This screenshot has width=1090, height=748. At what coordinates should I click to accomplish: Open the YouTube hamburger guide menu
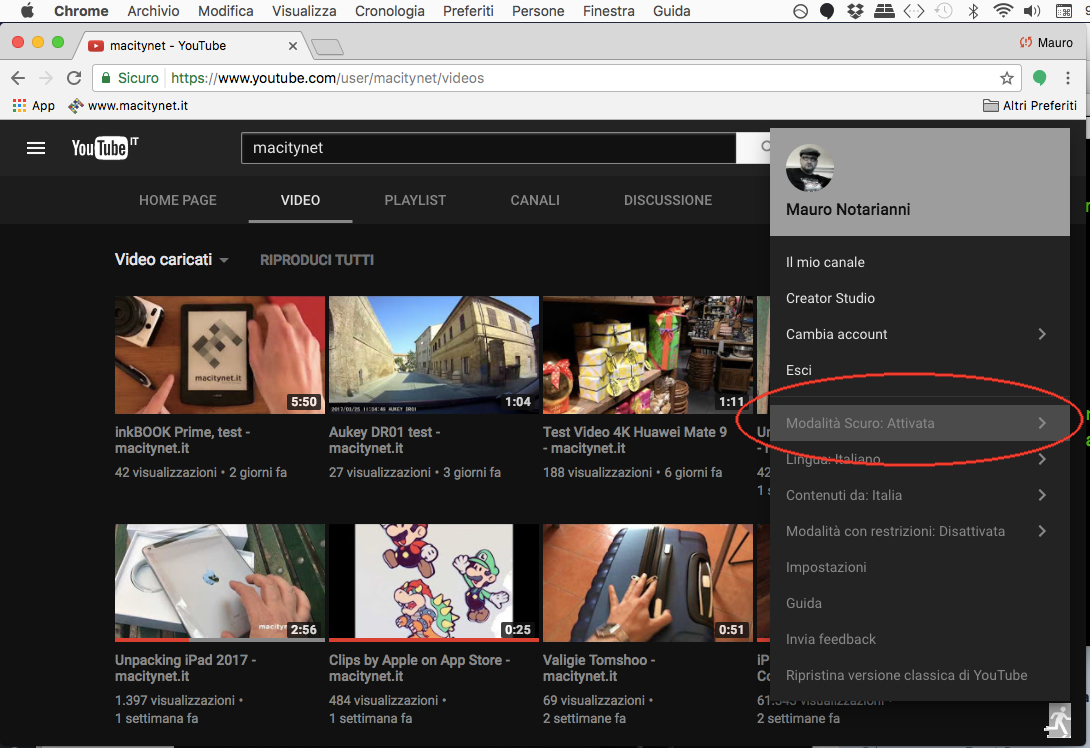35,148
